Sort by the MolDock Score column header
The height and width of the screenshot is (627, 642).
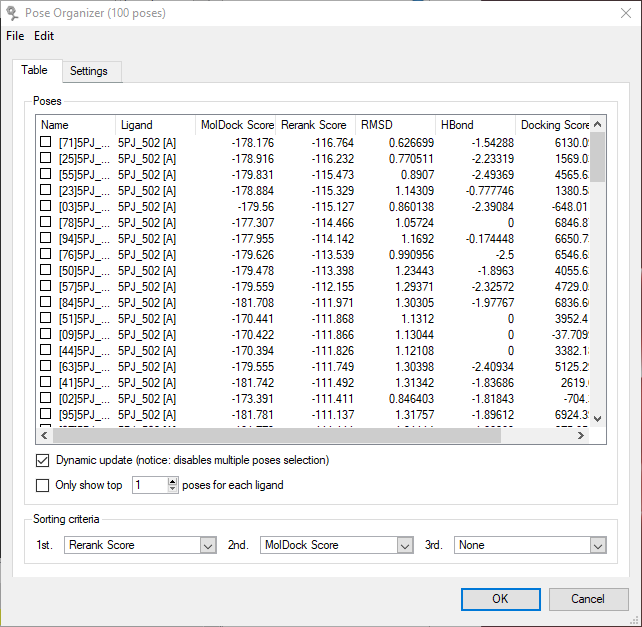click(235, 125)
